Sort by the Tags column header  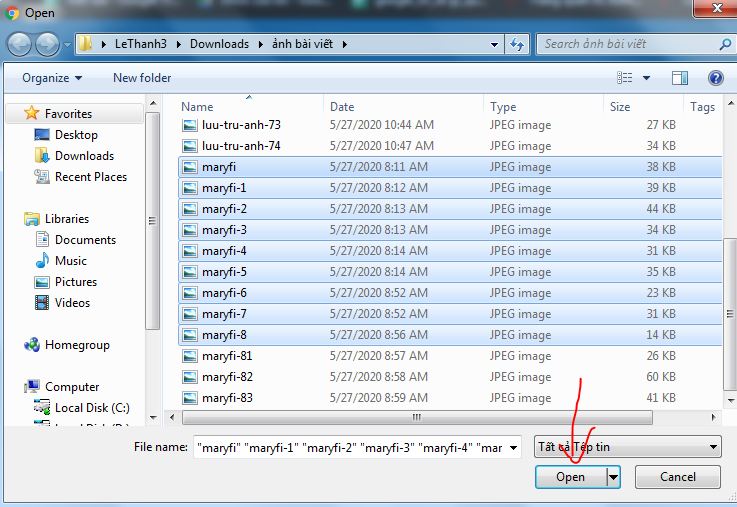[702, 107]
